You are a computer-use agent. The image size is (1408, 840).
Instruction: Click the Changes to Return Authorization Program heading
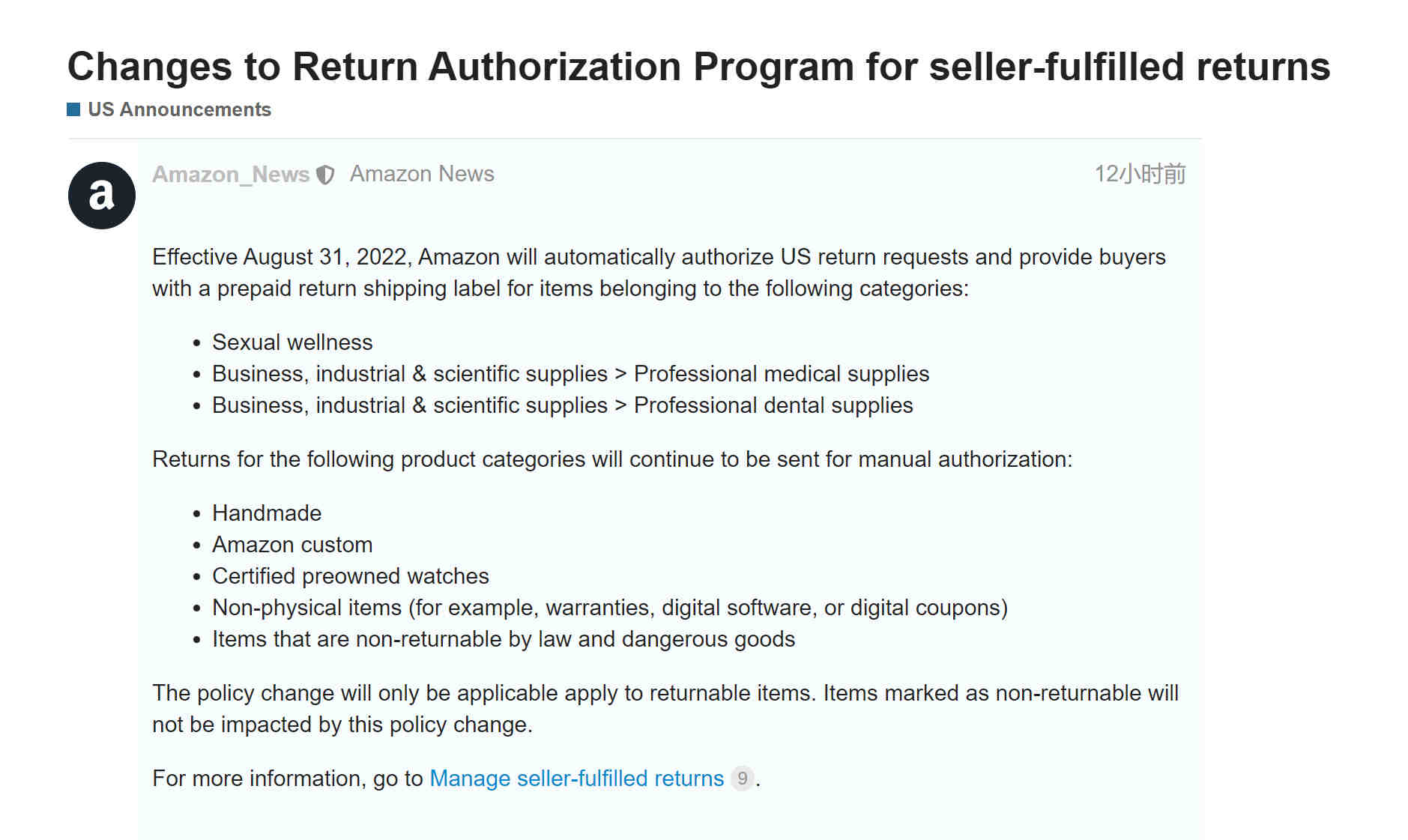(699, 66)
